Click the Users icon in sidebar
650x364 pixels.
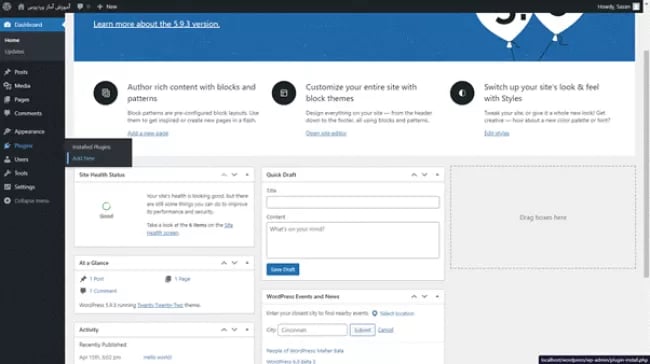(x=7, y=159)
